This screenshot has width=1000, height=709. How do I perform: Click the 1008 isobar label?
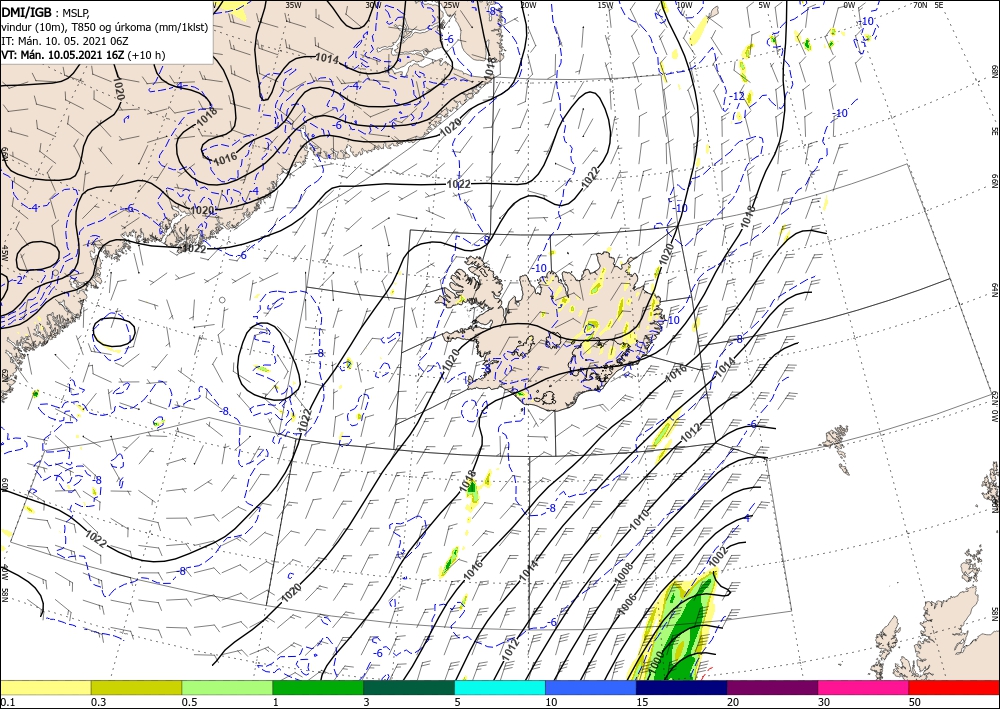(x=623, y=573)
